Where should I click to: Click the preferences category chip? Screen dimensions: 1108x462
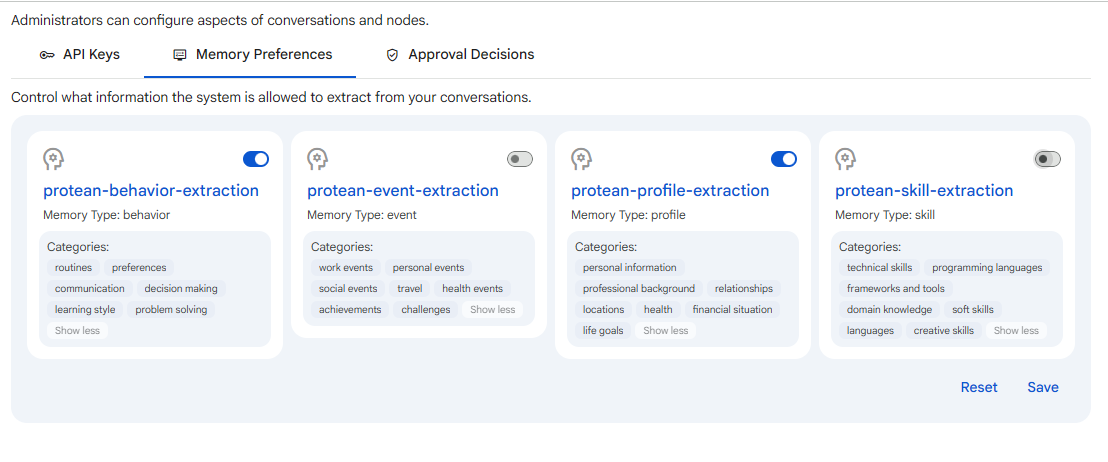(139, 268)
